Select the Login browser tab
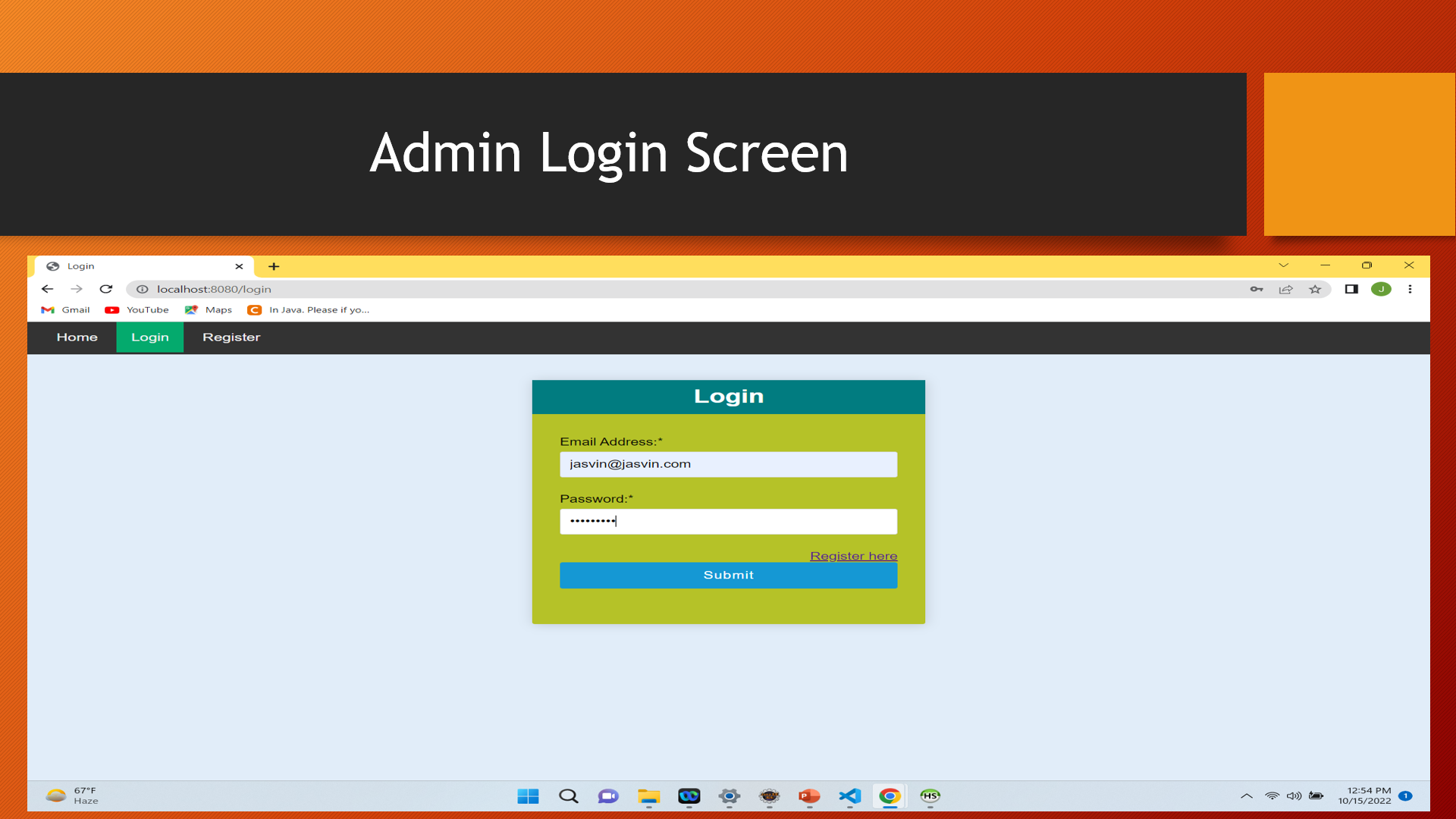1456x819 pixels. tap(144, 266)
